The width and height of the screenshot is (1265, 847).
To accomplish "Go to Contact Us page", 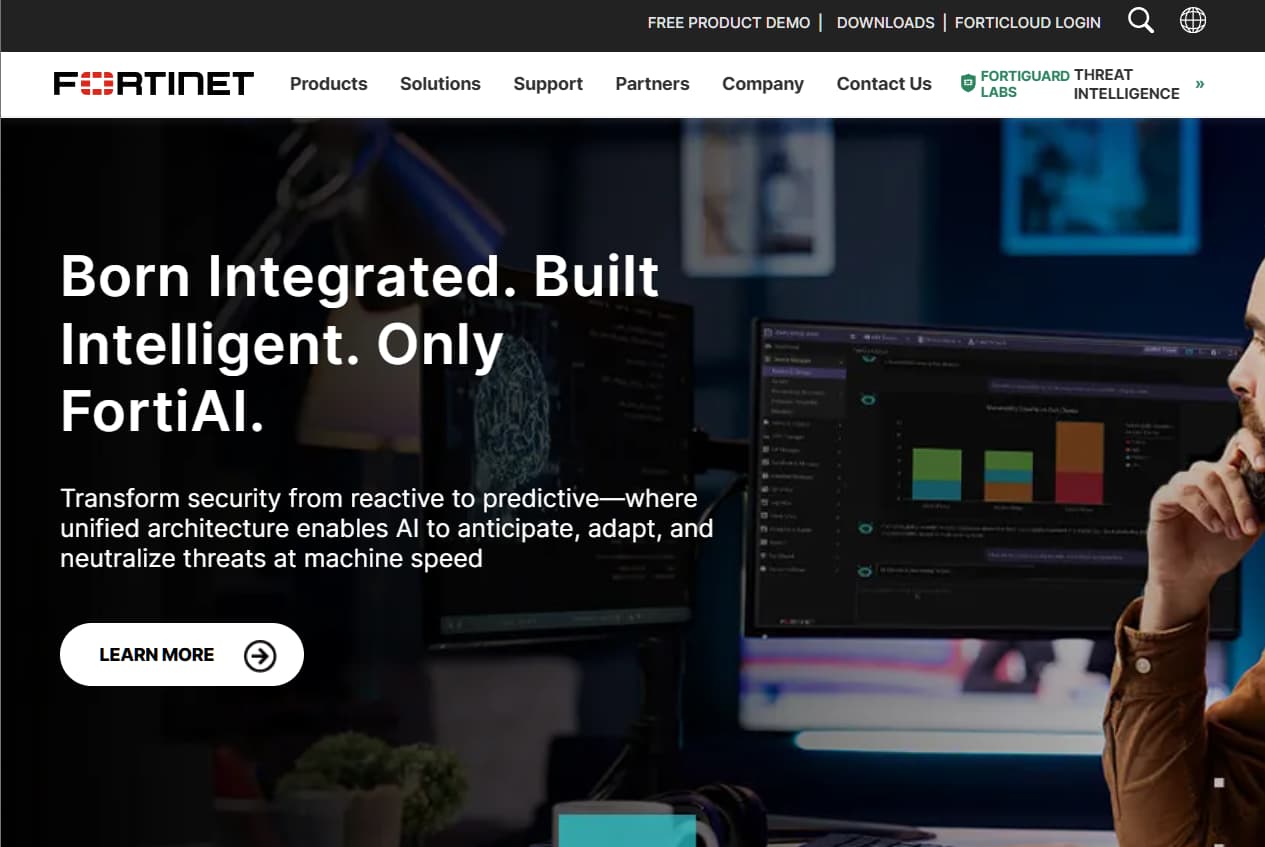I will pyautogui.click(x=883, y=84).
